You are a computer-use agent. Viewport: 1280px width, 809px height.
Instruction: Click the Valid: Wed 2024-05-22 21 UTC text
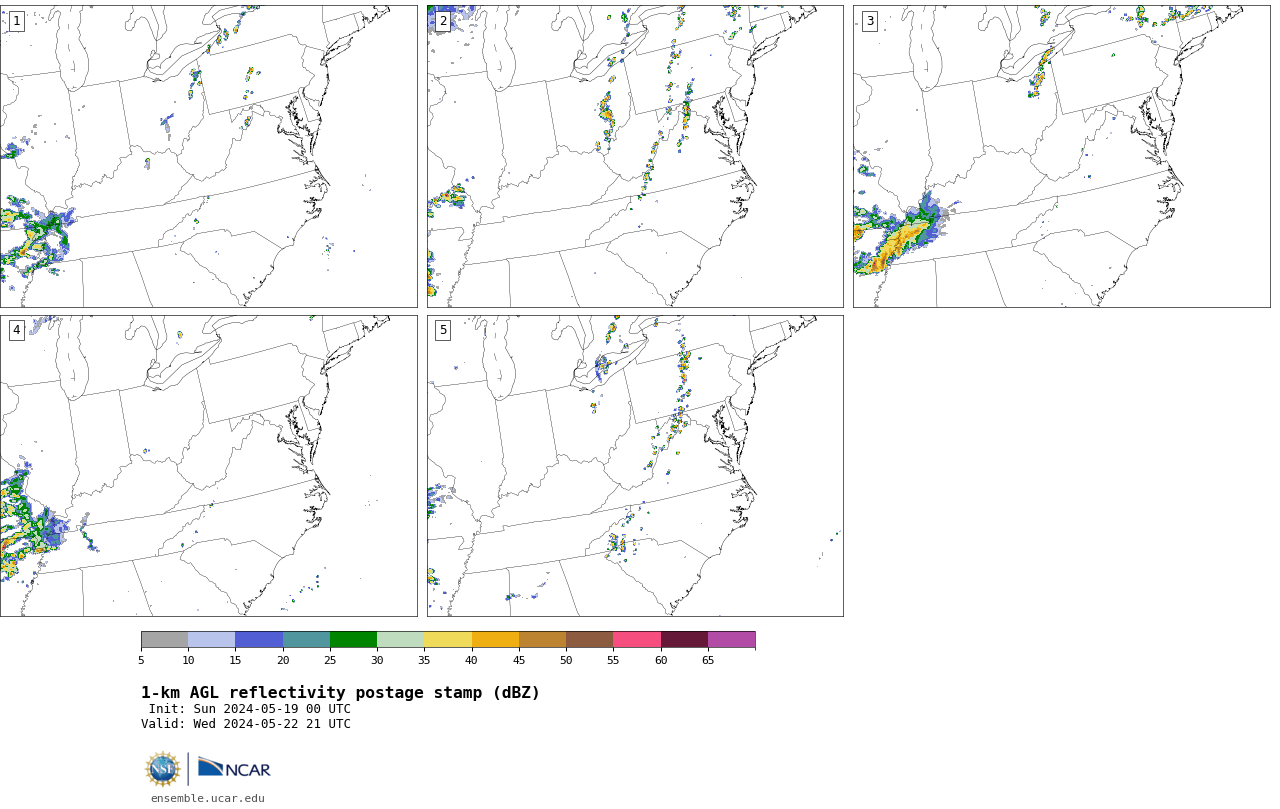[246, 724]
